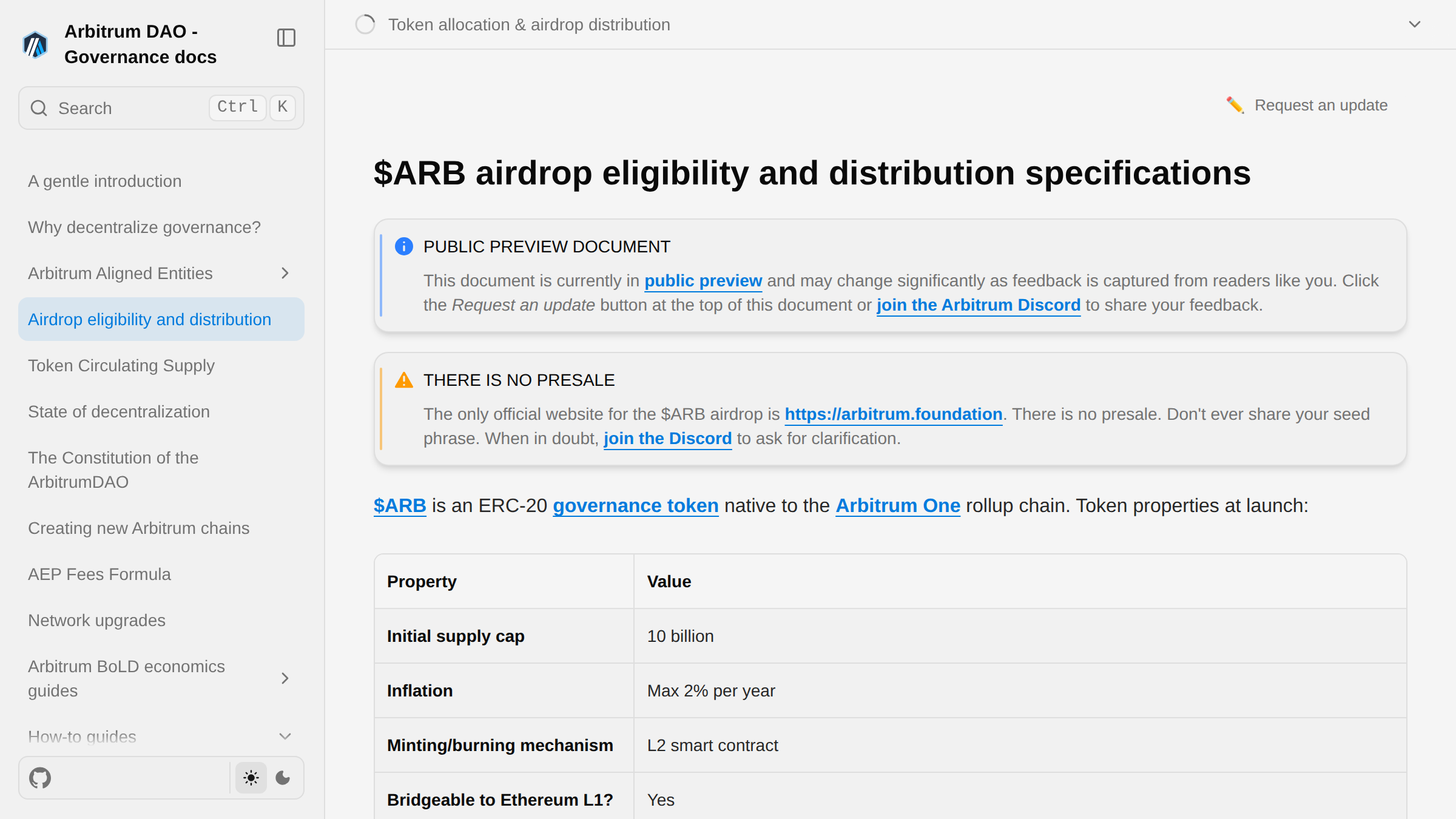
Task: Open https://arbitrum.foundation link
Action: click(894, 414)
